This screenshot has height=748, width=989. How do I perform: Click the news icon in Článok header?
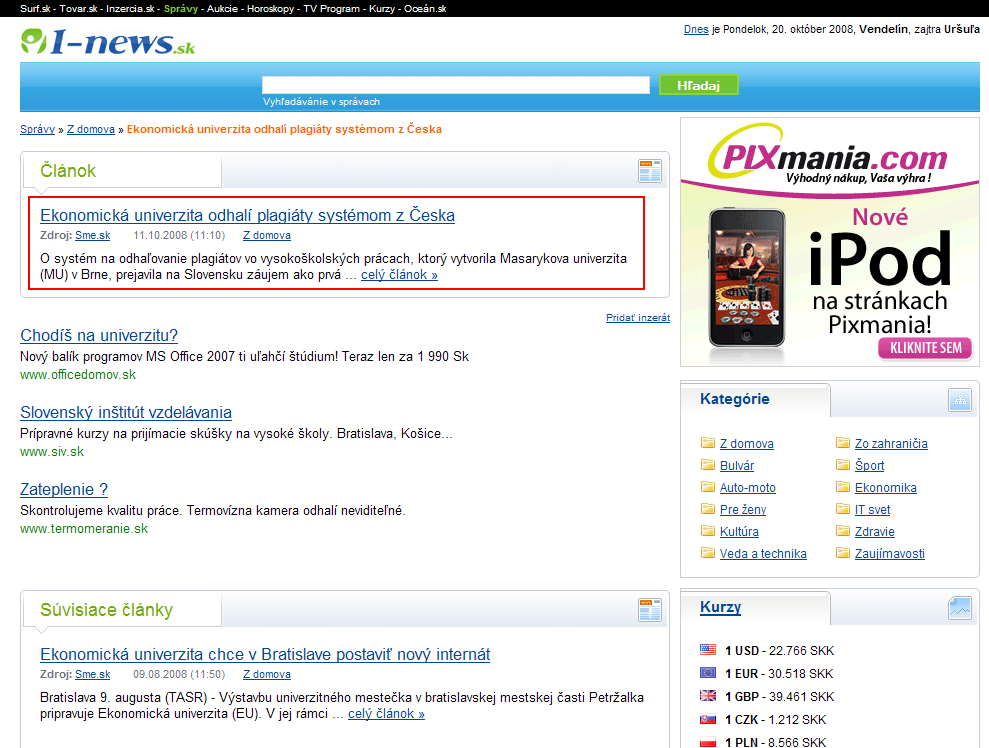pos(650,171)
